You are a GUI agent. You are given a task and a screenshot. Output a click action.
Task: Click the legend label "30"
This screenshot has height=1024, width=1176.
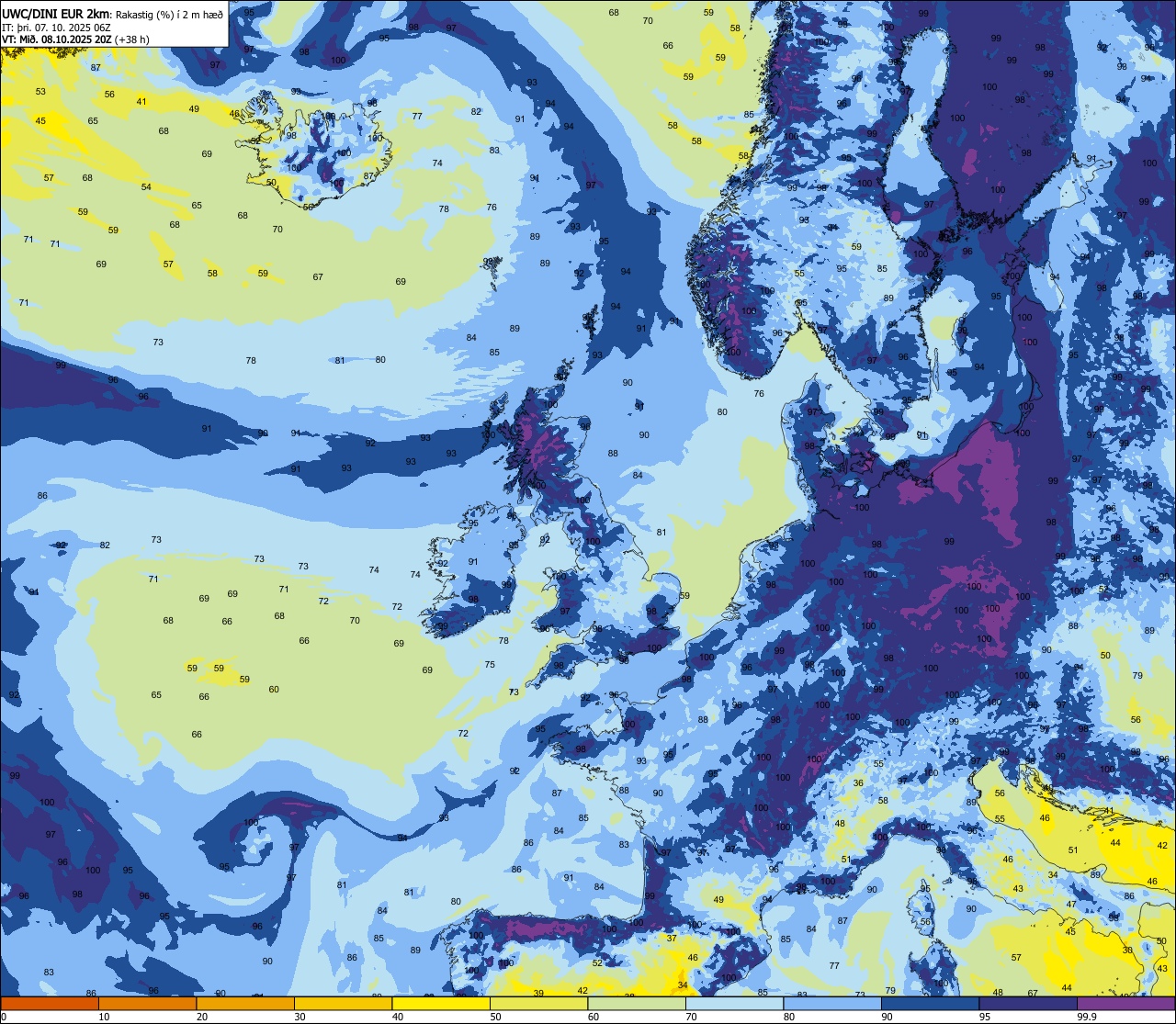300,1017
